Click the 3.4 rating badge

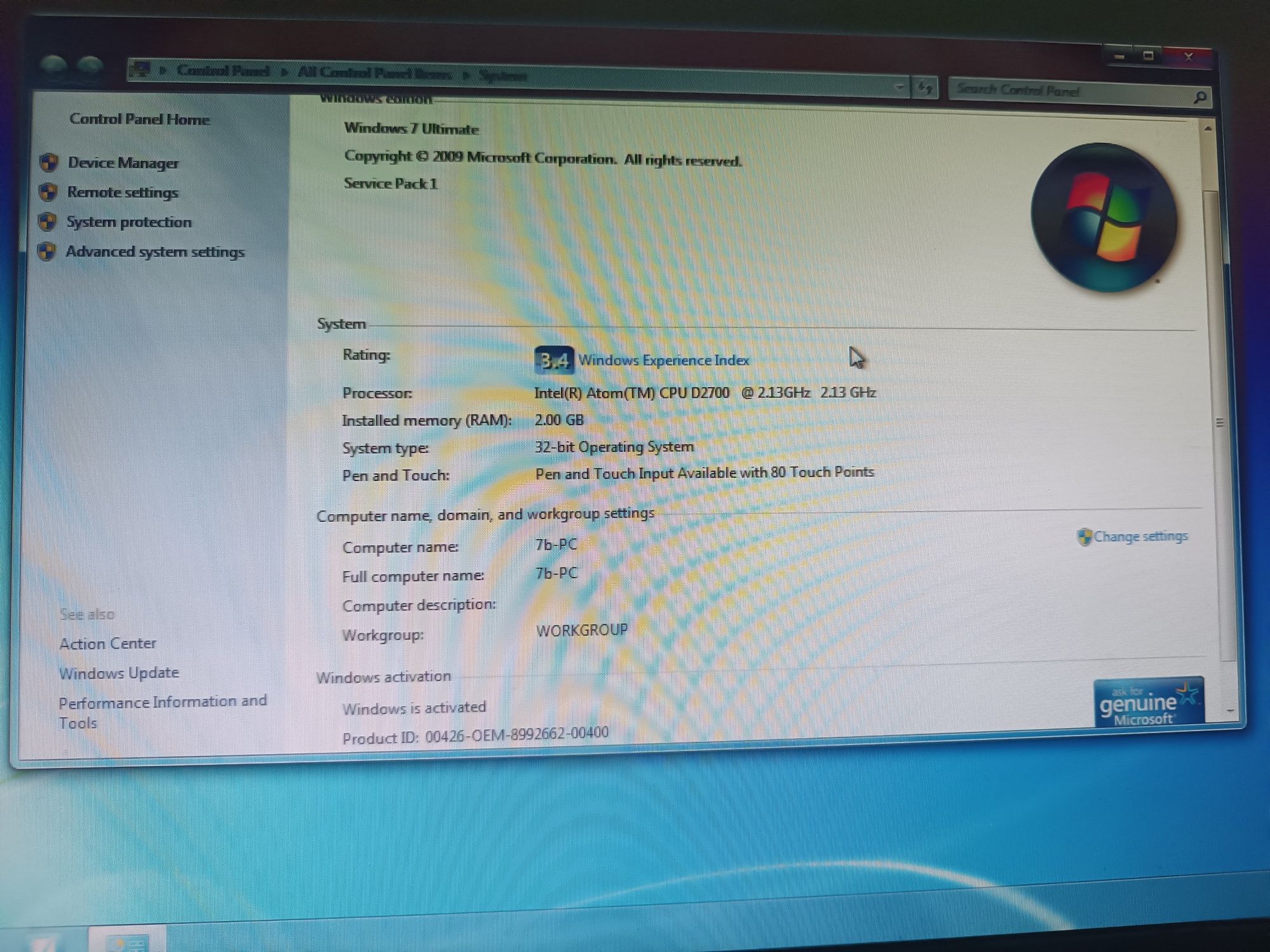(x=554, y=360)
